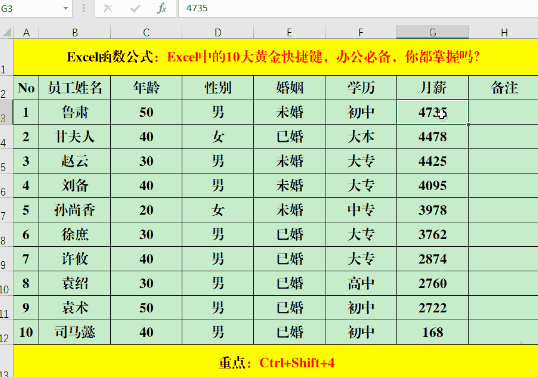
Task: Select column A header
Action: pos(26,33)
